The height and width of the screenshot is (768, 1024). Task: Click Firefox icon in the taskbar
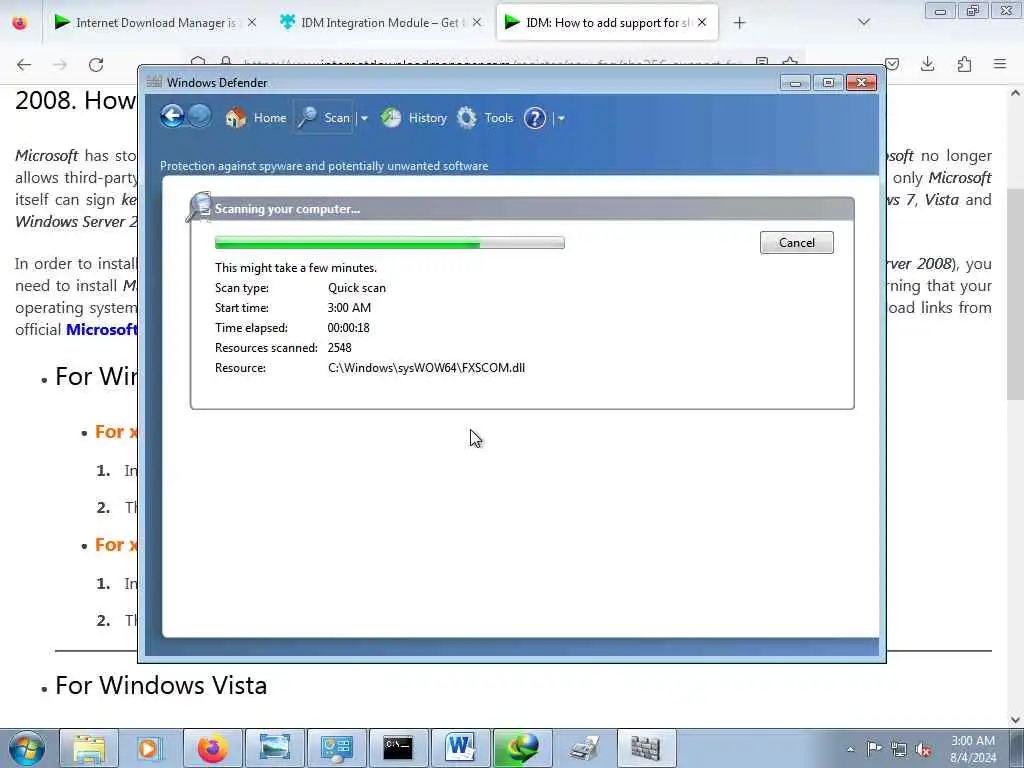point(213,748)
